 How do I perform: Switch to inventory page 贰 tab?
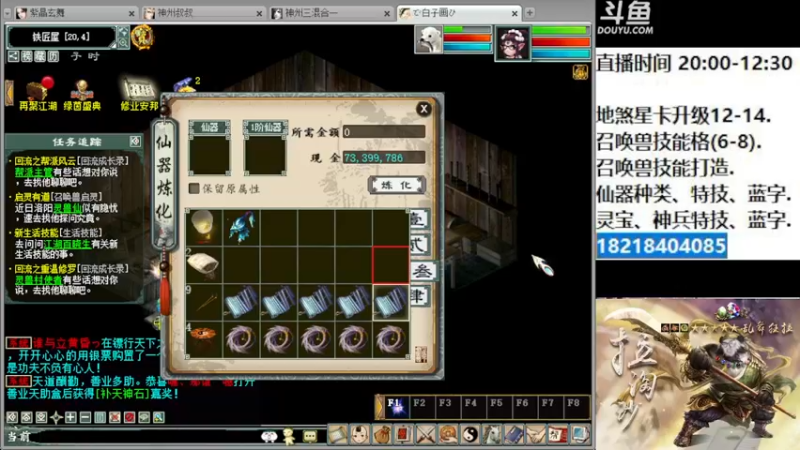point(419,245)
